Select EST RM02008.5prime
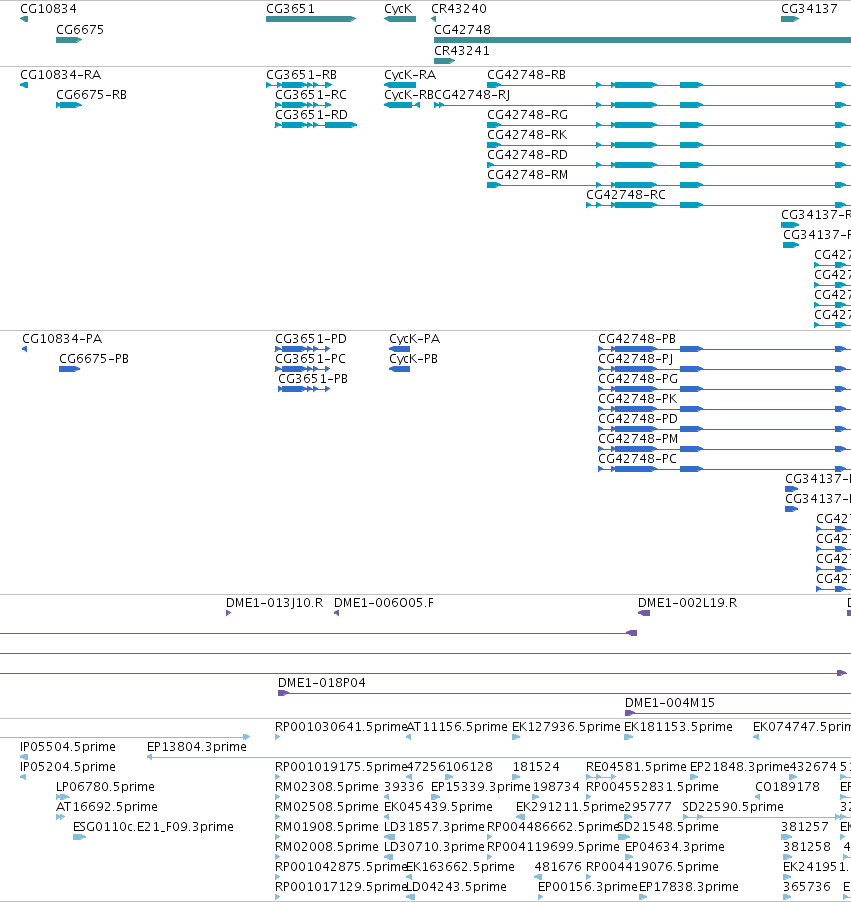This screenshot has height=902, width=851. [x=327, y=846]
